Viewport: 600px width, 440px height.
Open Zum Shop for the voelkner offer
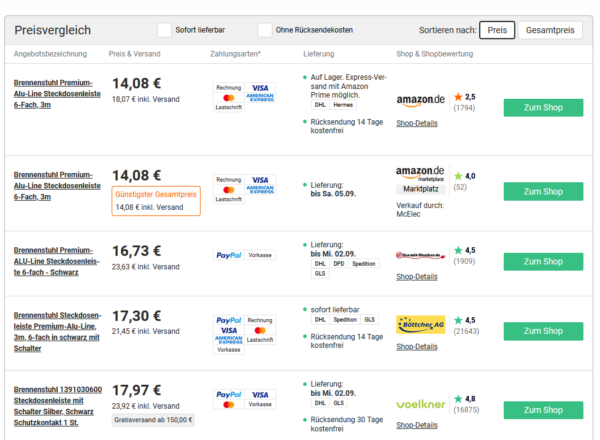[543, 410]
